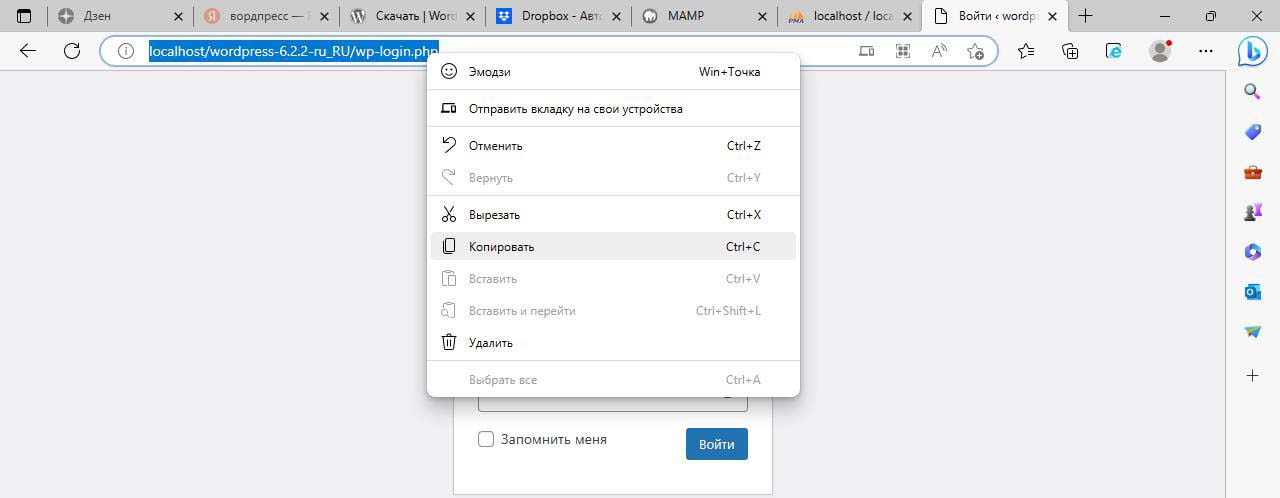
Task: Open the Favorites star list icon
Action: click(1026, 51)
